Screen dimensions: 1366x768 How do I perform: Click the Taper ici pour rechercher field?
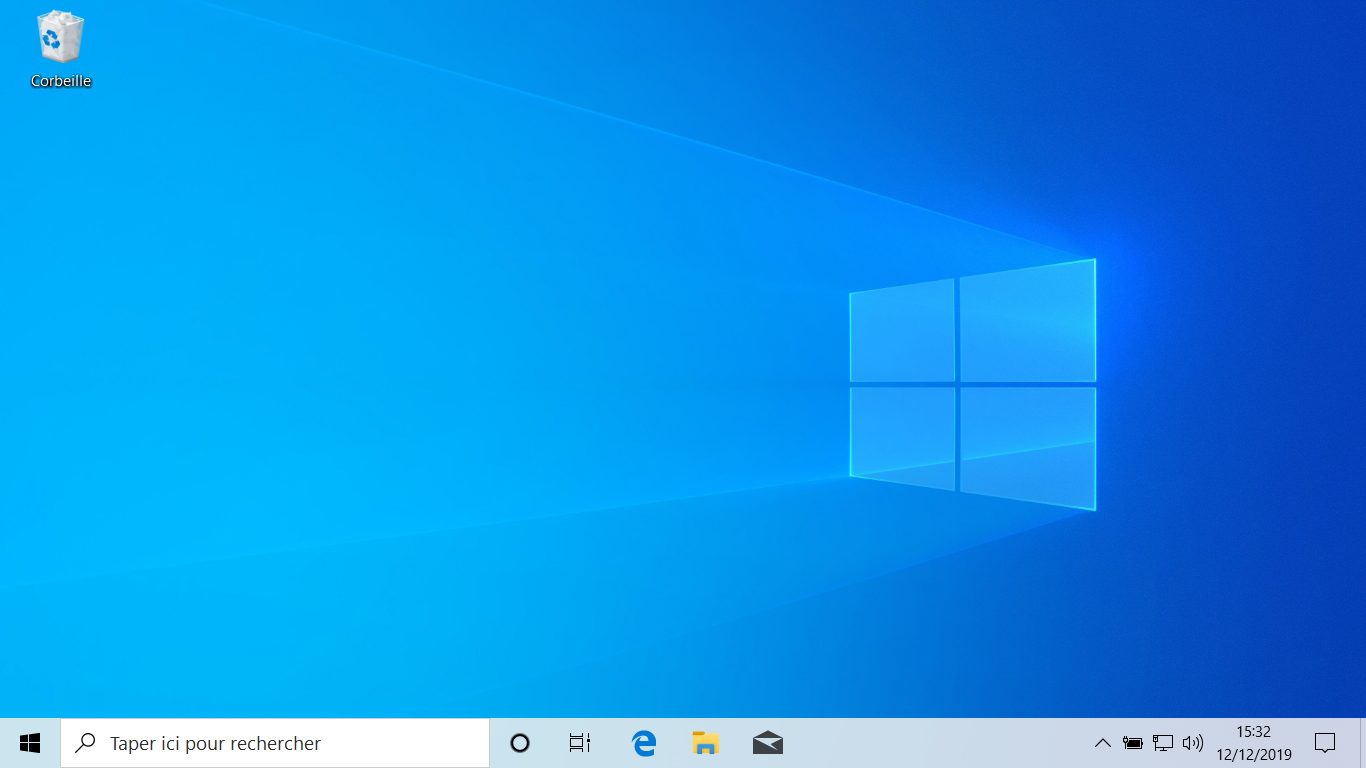275,743
